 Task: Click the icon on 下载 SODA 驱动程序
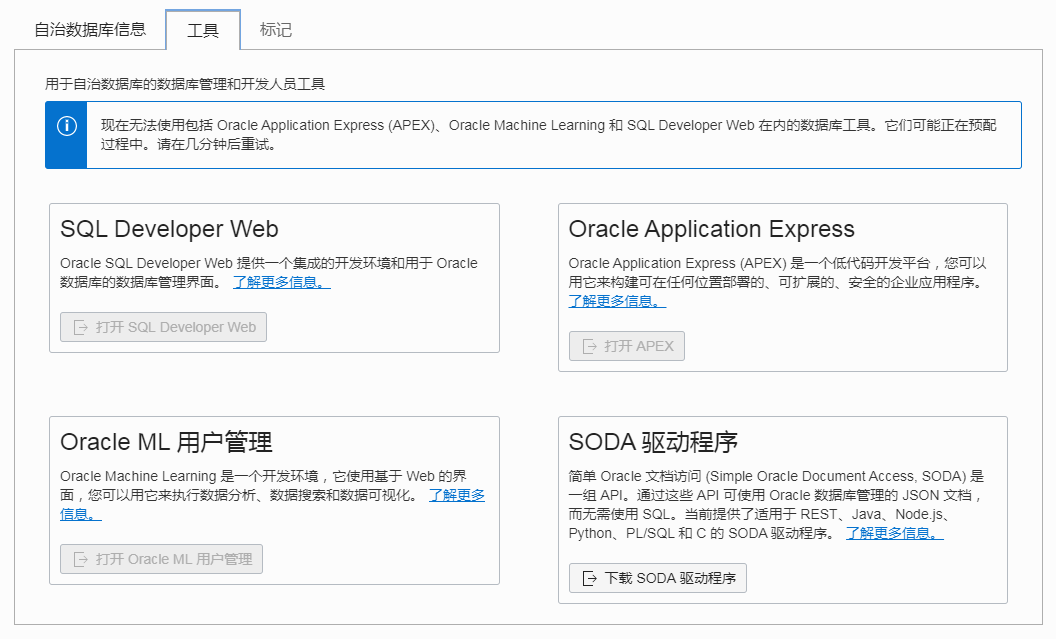(589, 578)
